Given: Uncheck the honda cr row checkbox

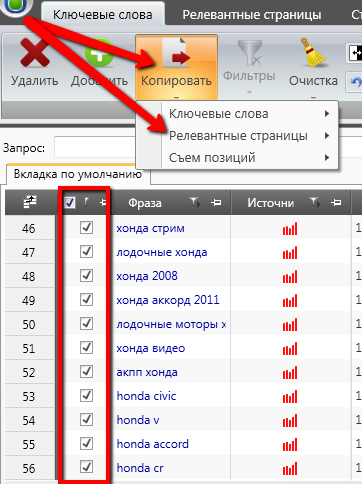Looking at the screenshot, I should point(86,467).
